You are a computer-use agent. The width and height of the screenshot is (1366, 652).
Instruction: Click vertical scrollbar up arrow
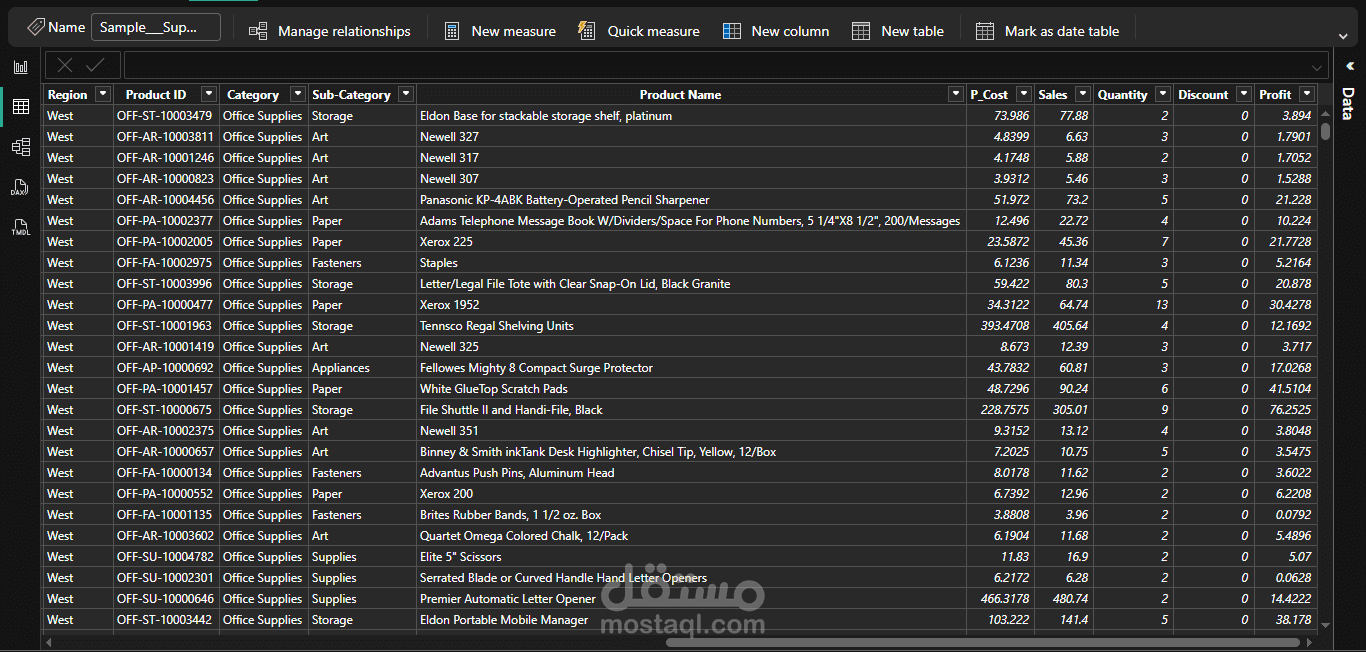(1326, 114)
